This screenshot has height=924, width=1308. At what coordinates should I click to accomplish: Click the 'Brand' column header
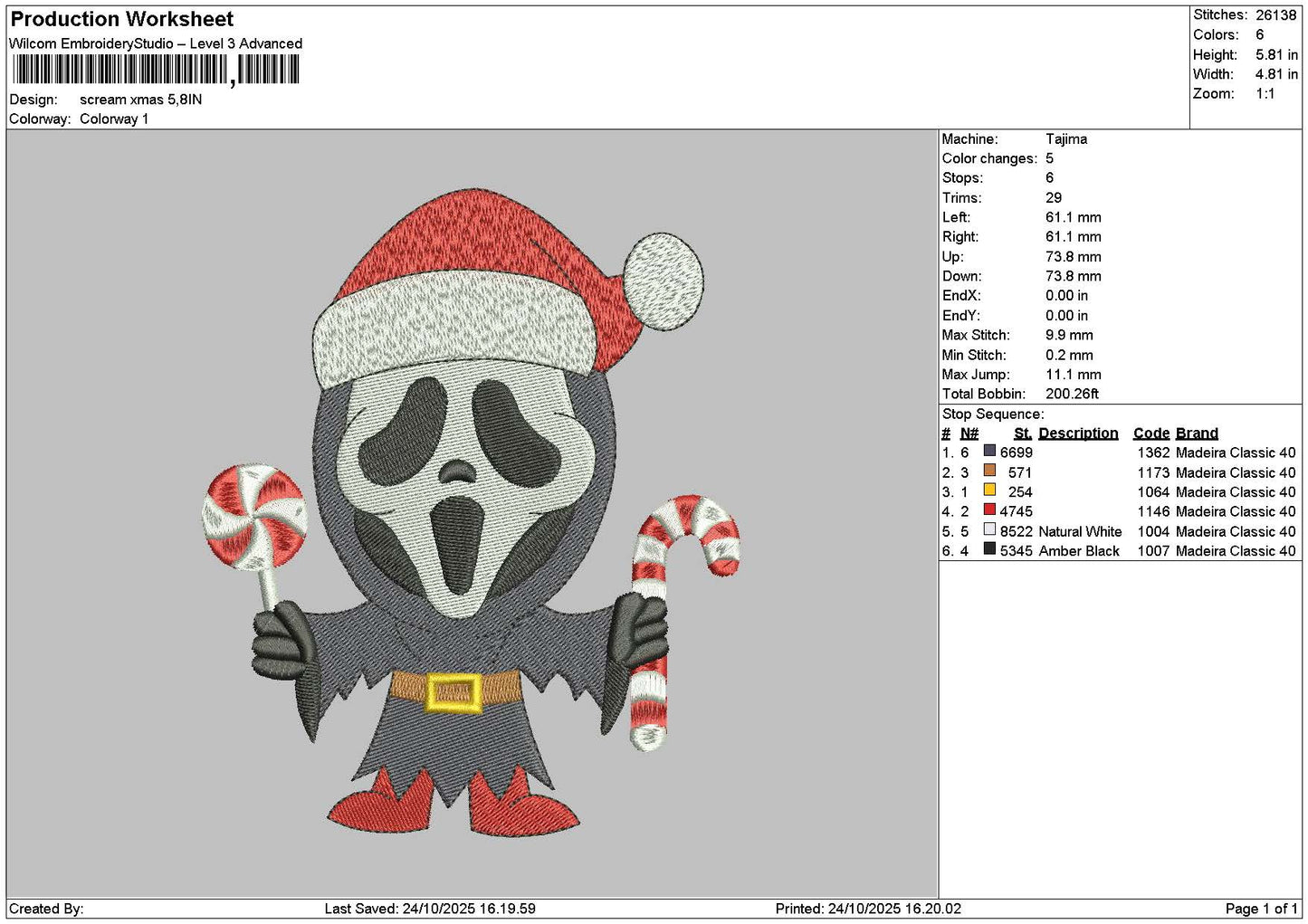coord(1197,433)
